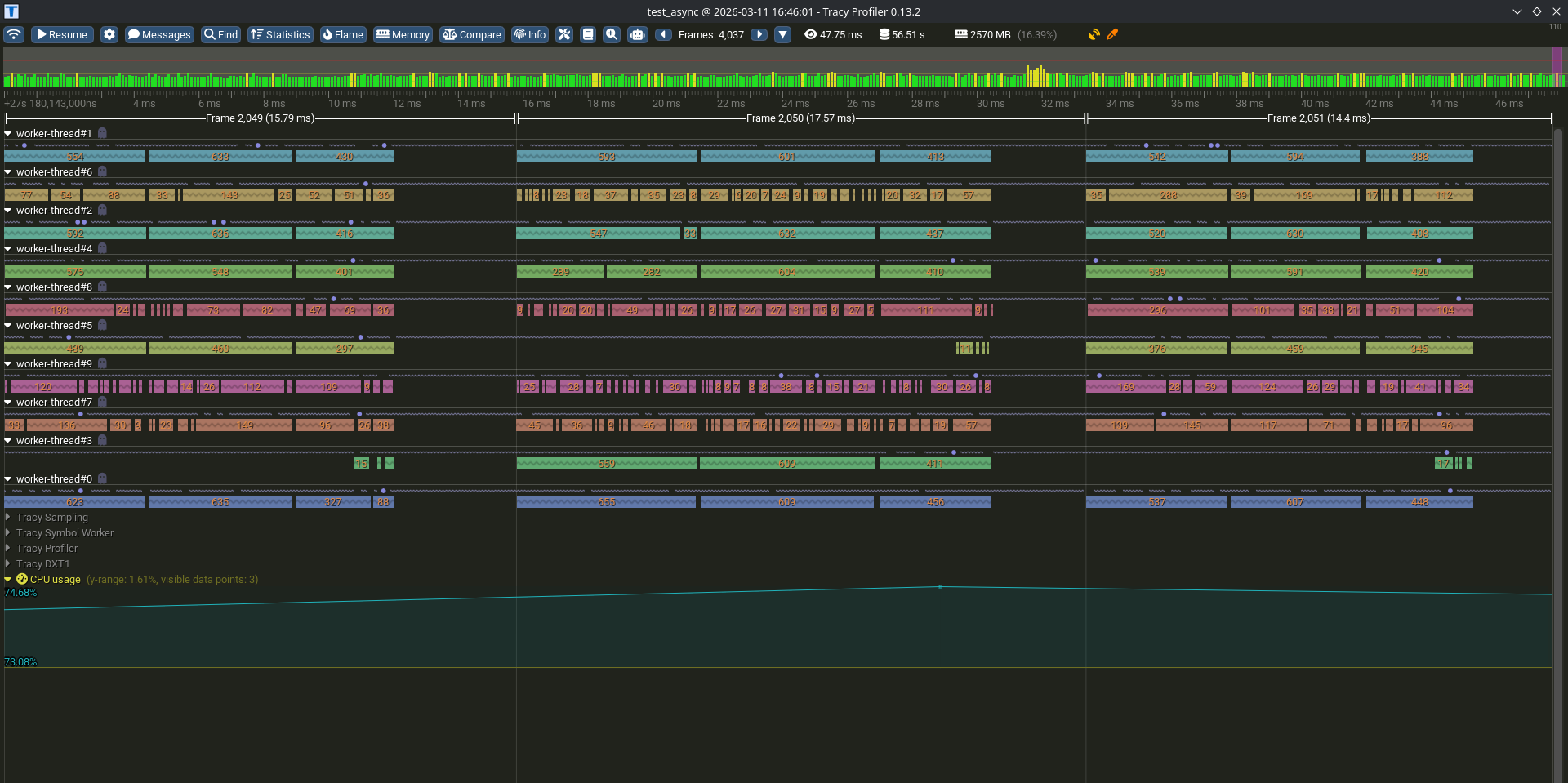
Task: Collapse the CPU usage plot
Action: [8, 579]
